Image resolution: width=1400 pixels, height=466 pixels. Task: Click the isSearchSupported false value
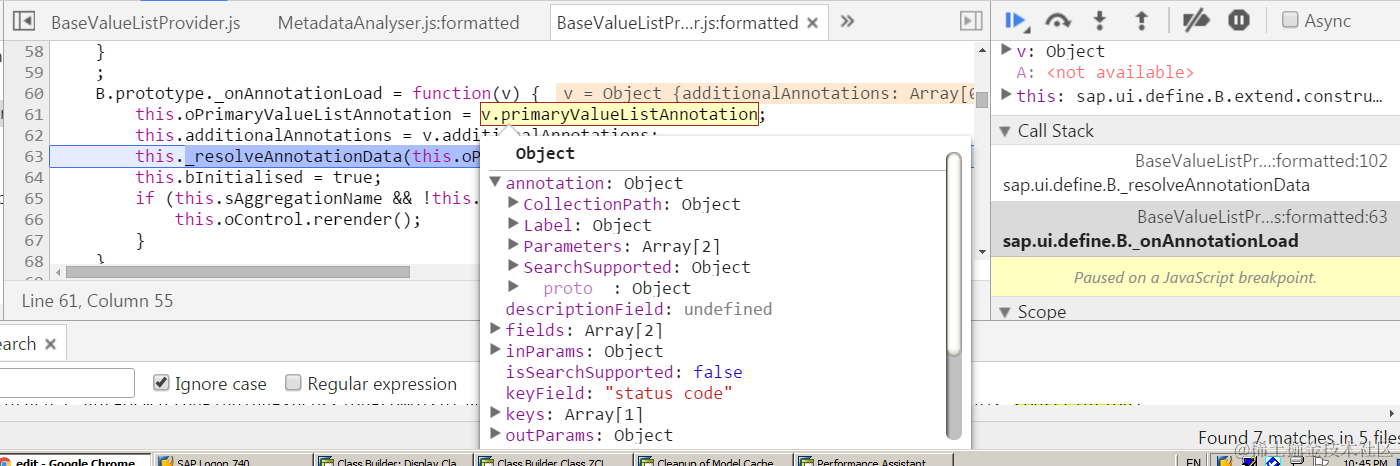pos(718,372)
